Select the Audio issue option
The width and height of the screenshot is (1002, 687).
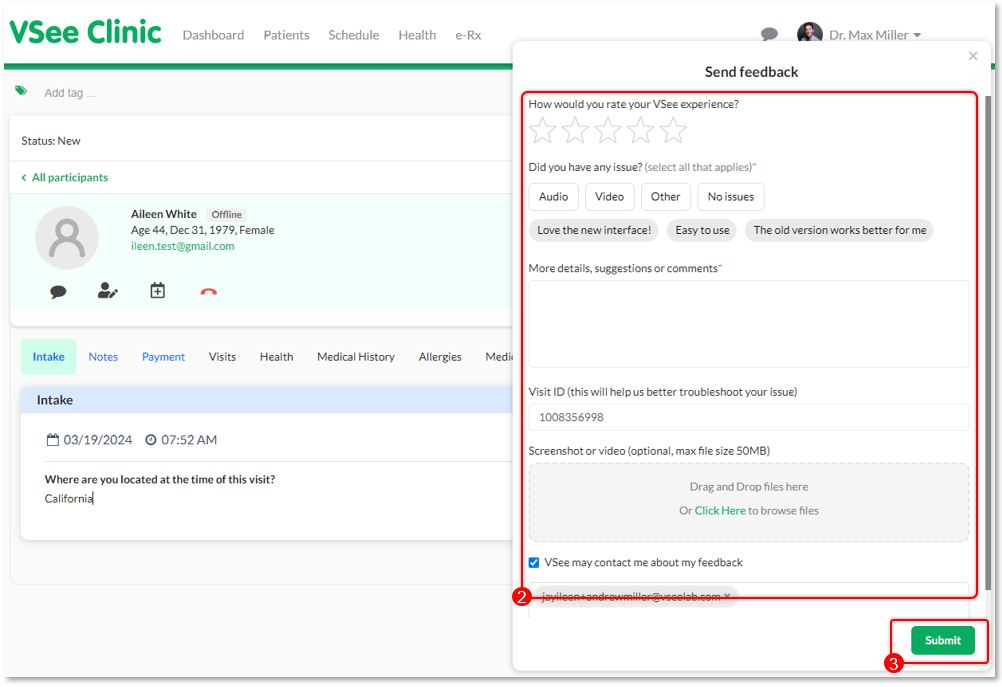553,197
